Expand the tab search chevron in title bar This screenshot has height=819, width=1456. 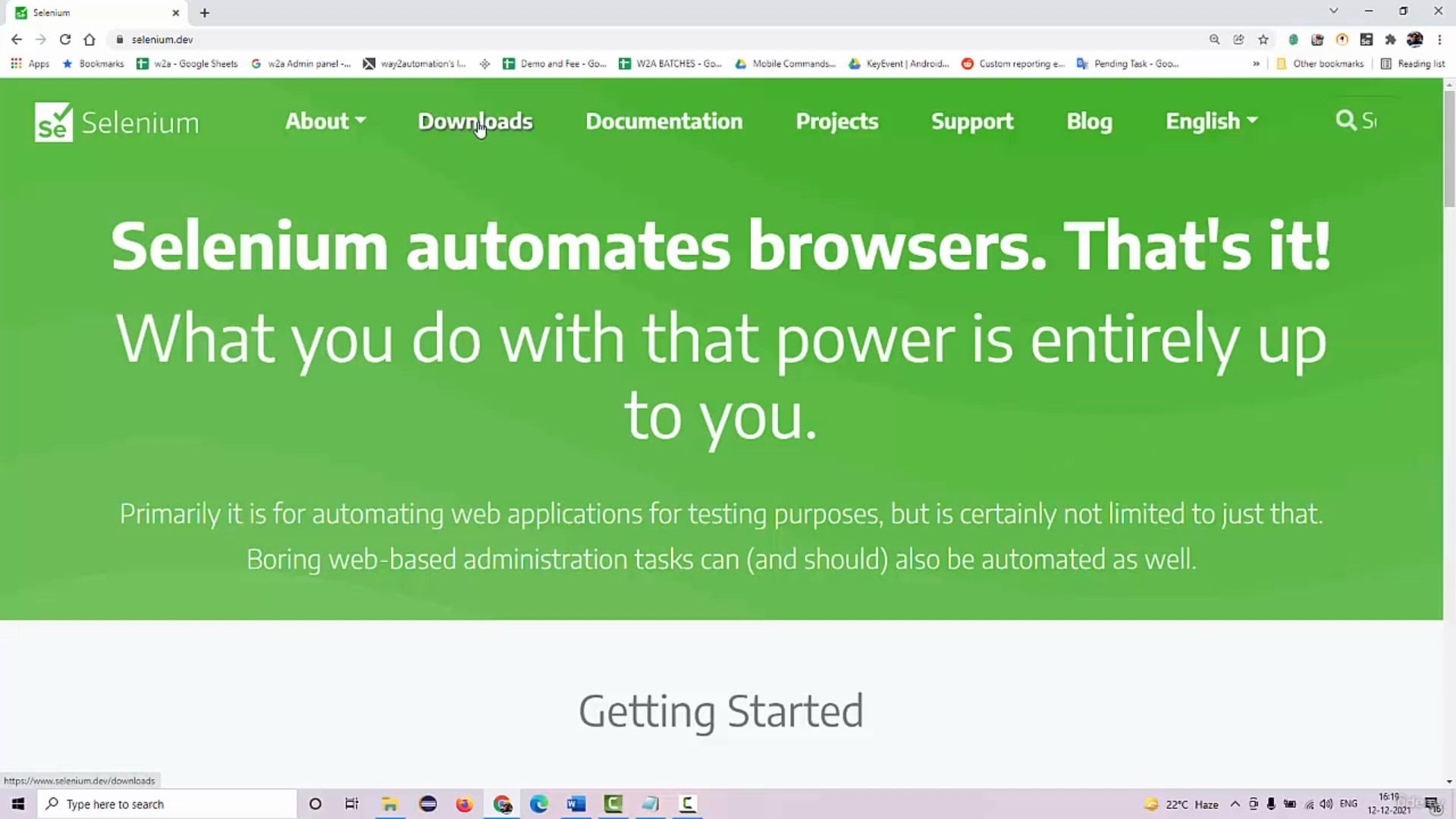1333,11
